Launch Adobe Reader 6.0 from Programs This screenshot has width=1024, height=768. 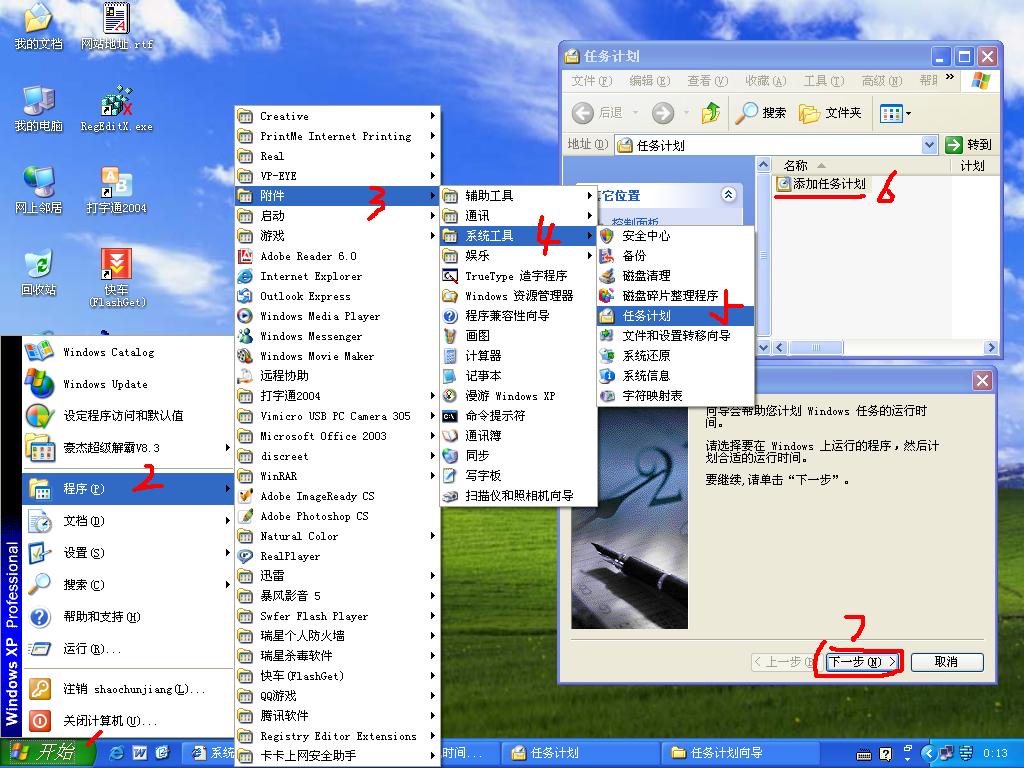pyautogui.click(x=337, y=256)
